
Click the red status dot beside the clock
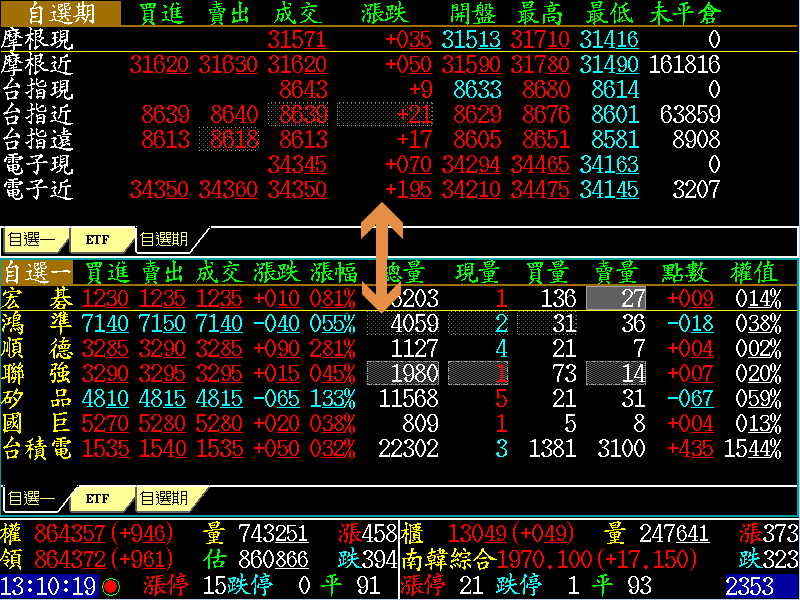(x=110, y=586)
